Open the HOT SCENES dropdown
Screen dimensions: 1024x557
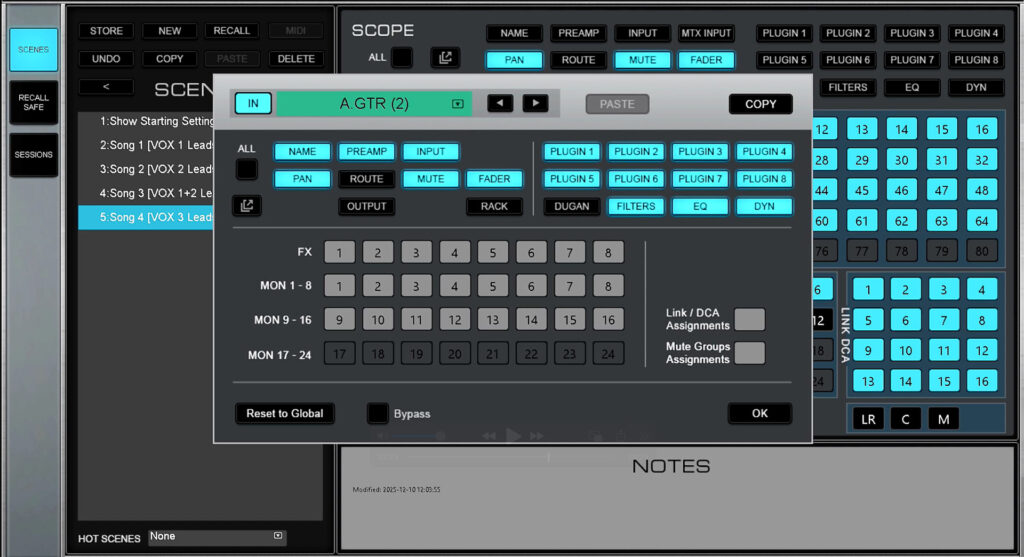pos(216,536)
